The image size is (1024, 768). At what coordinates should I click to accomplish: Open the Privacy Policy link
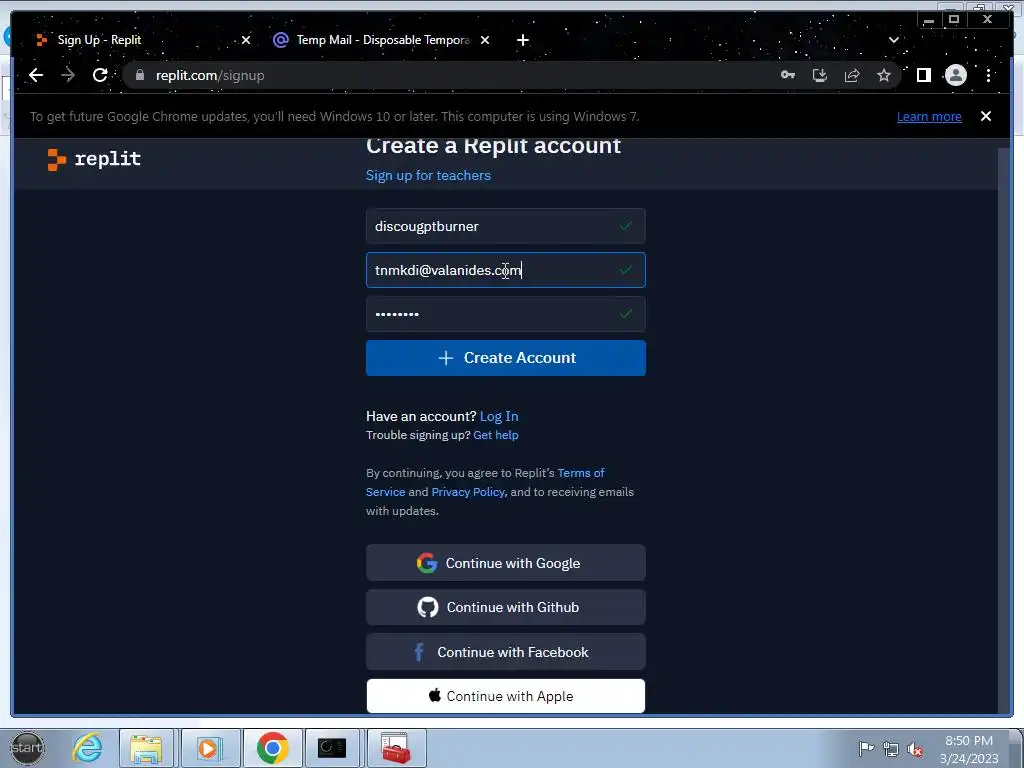click(x=468, y=492)
